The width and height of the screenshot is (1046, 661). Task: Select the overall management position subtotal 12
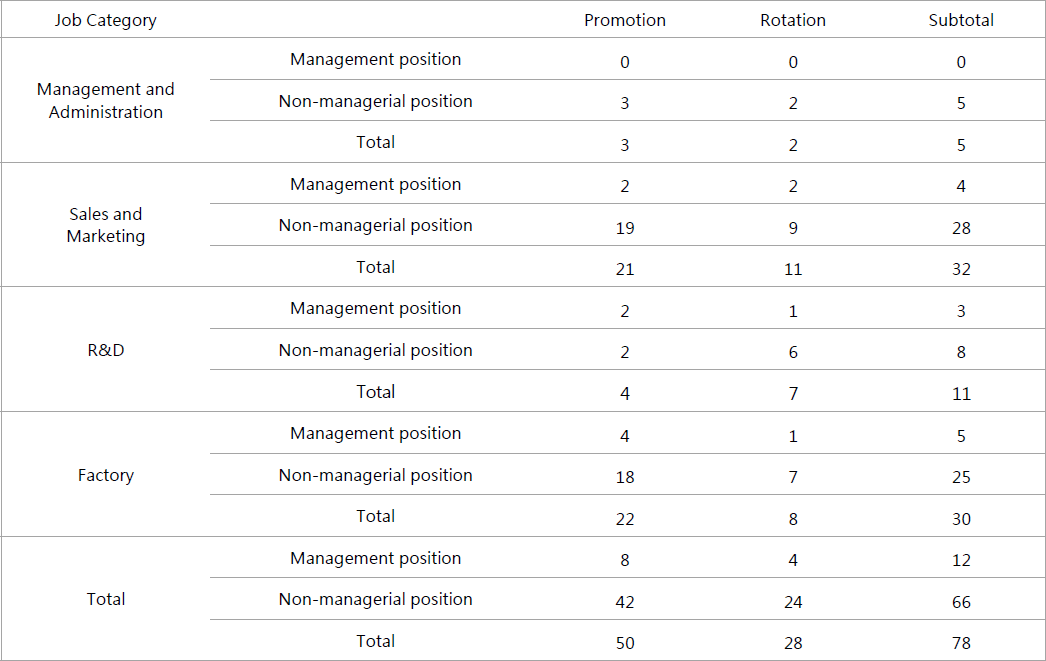[961, 560]
